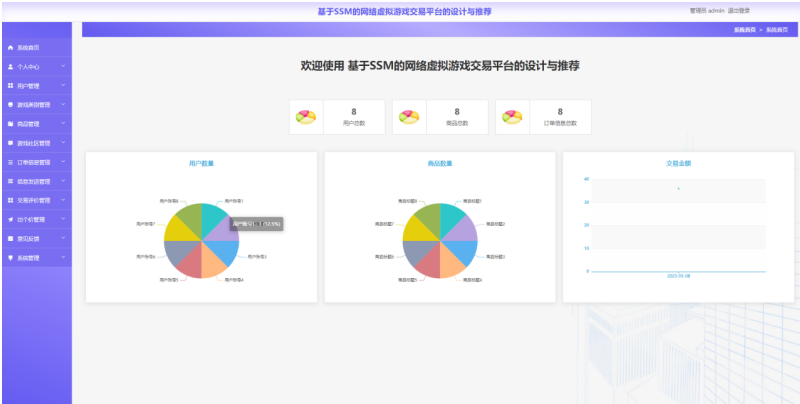Click the grid icon for 交易评价管理
Viewport: 800px width, 404px height.
[10, 200]
